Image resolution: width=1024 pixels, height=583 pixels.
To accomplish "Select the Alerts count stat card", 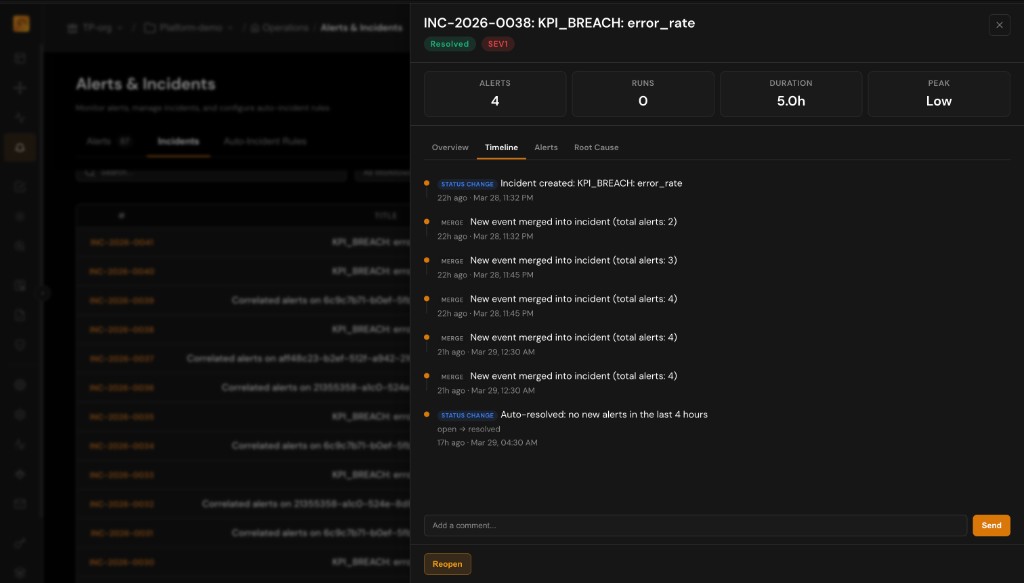I will point(495,93).
